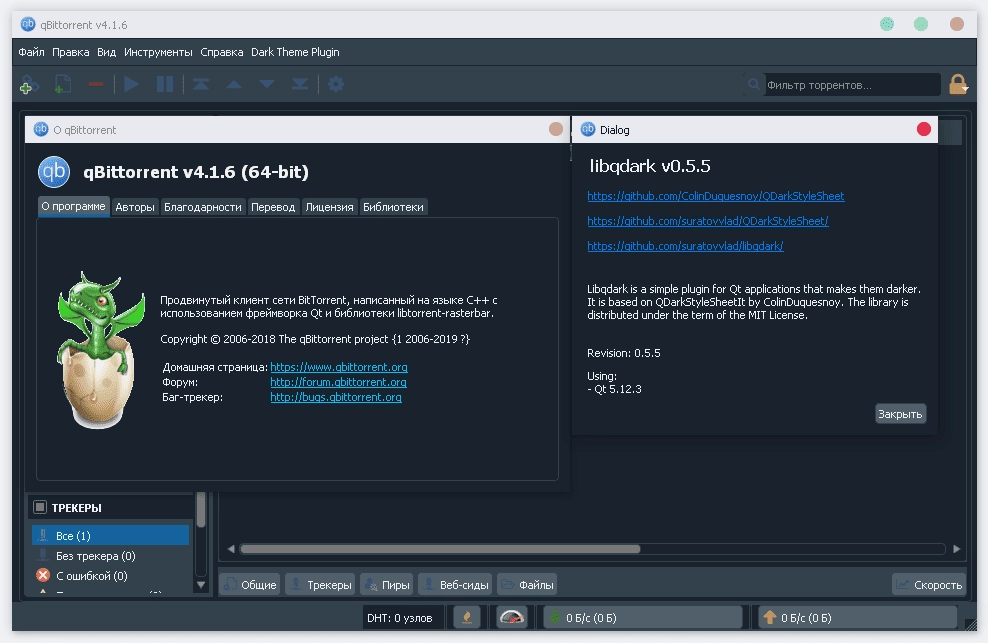The image size is (988, 643).
Task: Click the horizontal scrollbar left arrow
Action: 231,548
